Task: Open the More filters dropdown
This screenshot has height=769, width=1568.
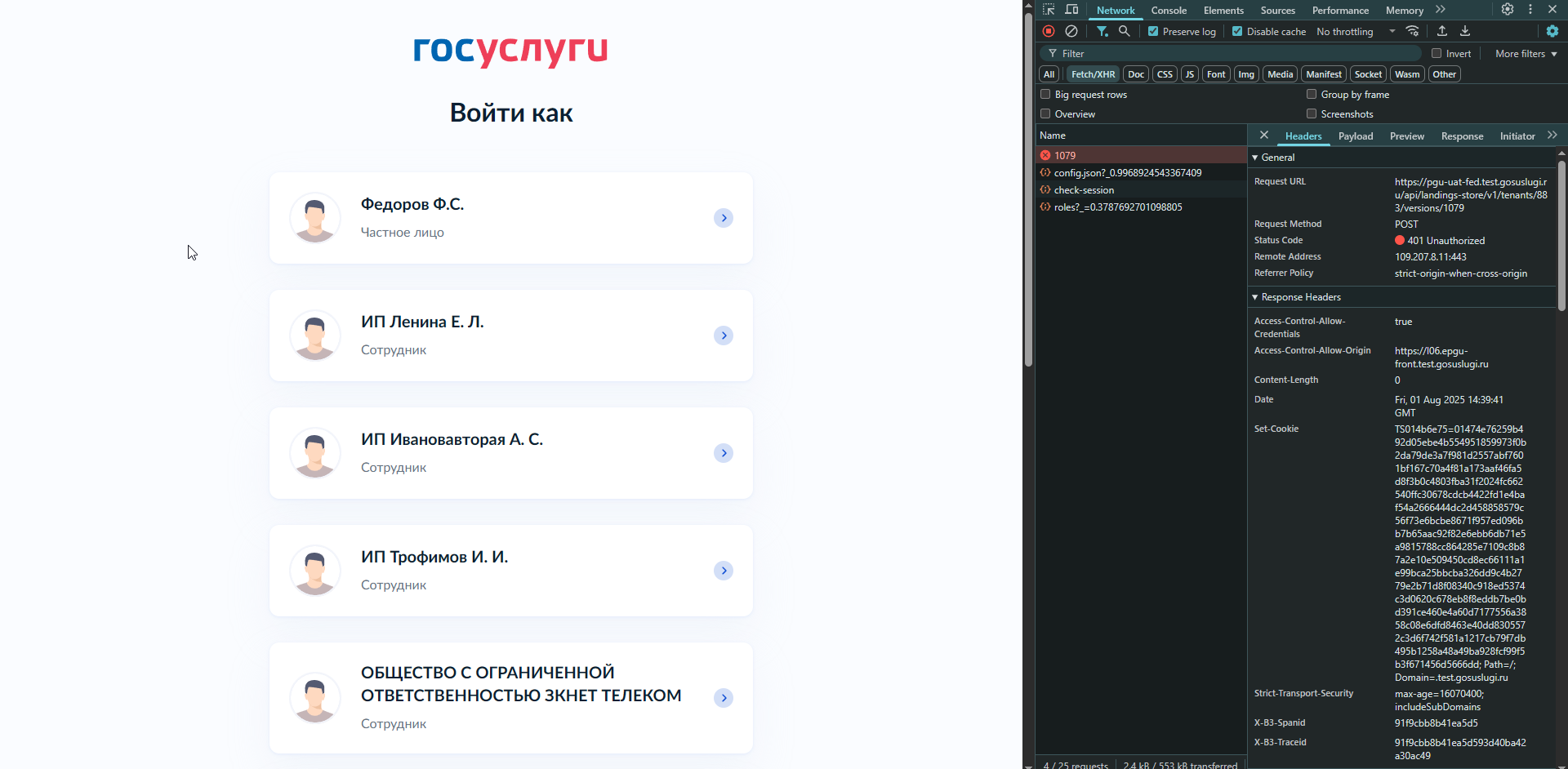Action: pos(1526,54)
